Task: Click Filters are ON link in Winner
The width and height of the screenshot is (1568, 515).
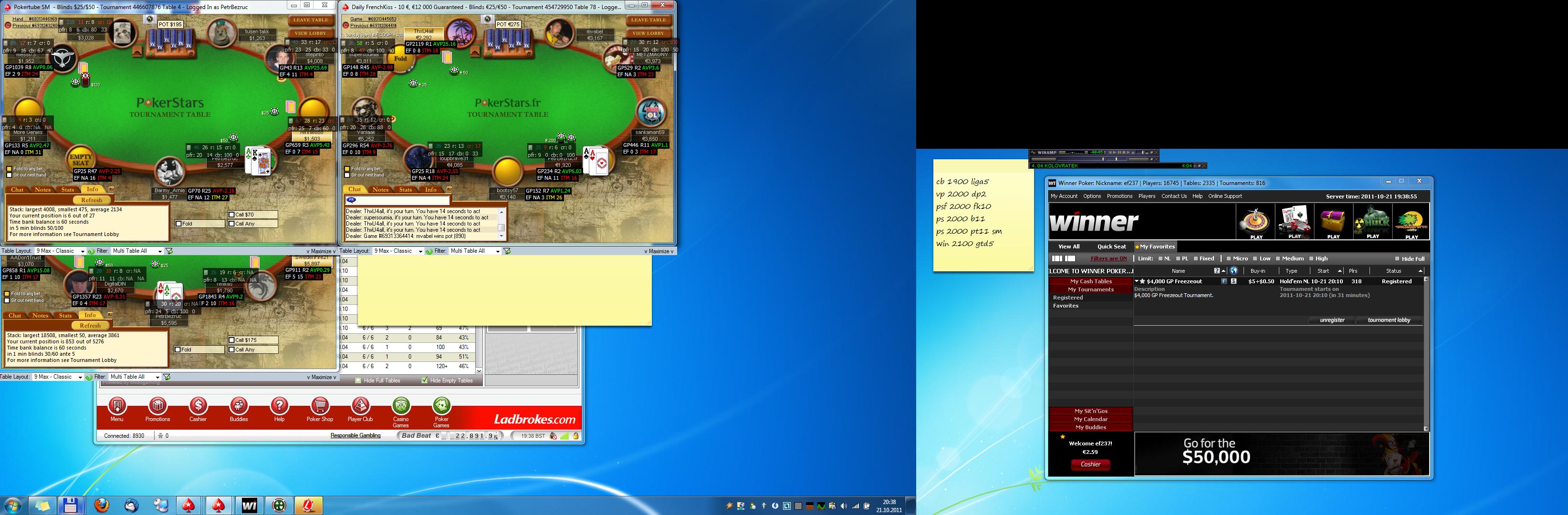Action: [1108, 258]
